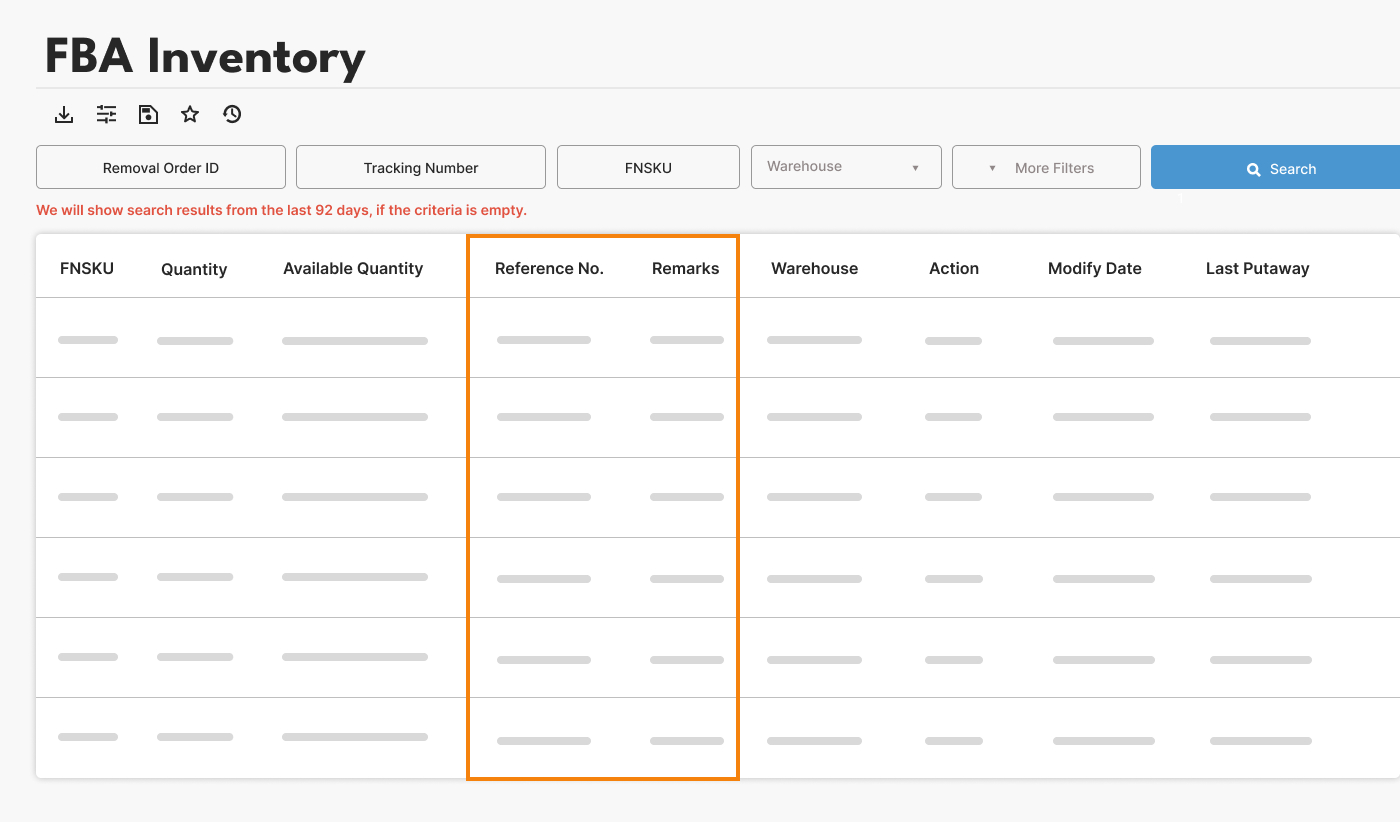Select the Available Quantity column header

pos(353,268)
